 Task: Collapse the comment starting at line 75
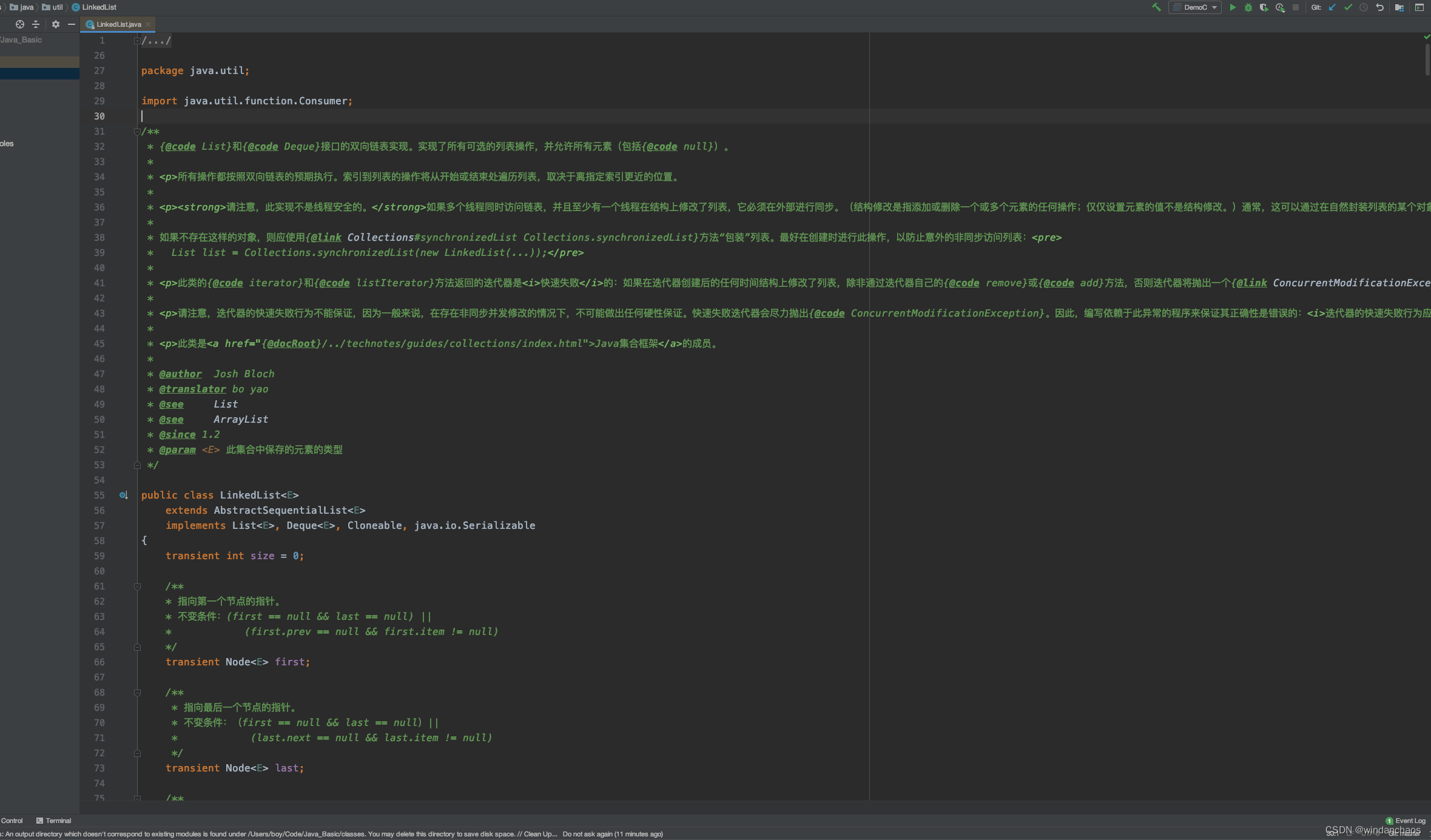pos(137,798)
